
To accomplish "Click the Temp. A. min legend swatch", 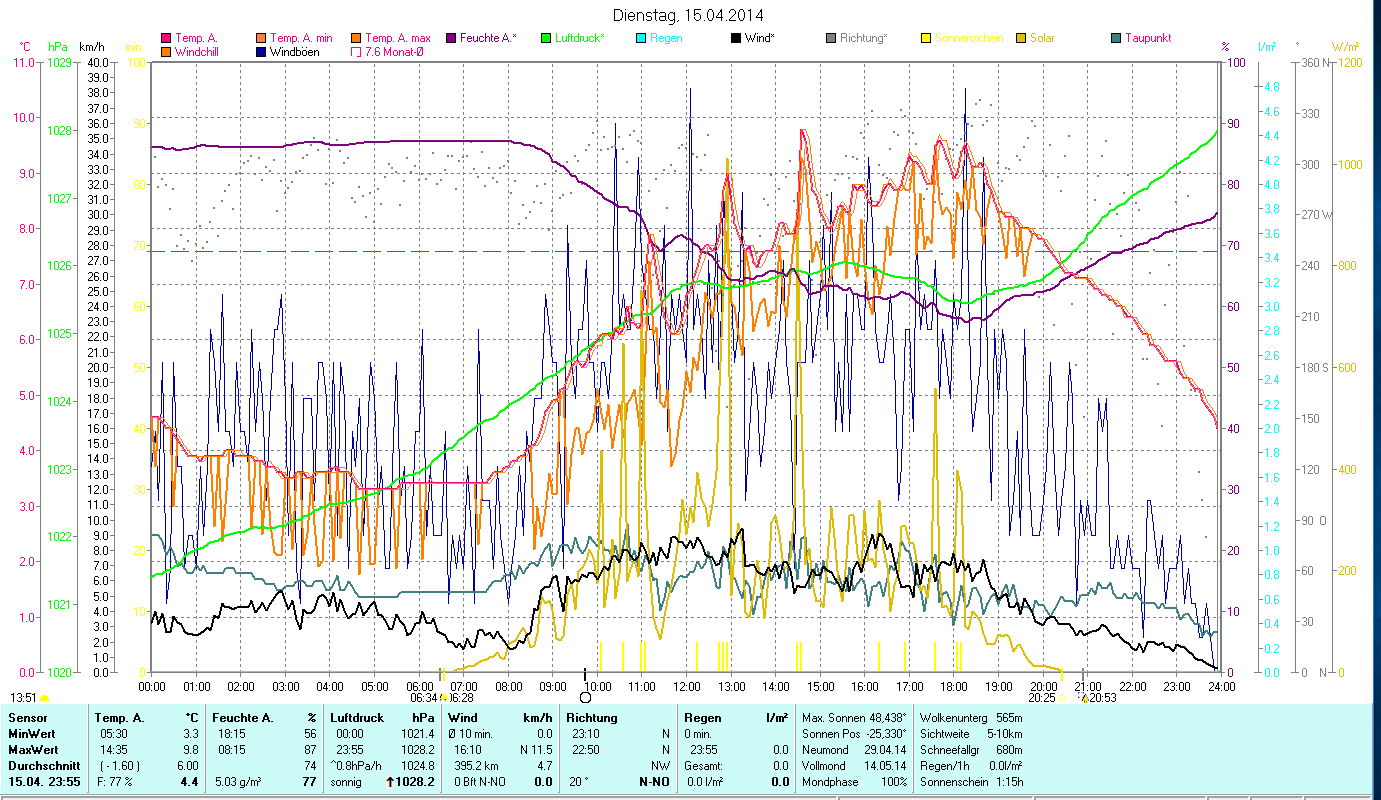I will pos(262,39).
